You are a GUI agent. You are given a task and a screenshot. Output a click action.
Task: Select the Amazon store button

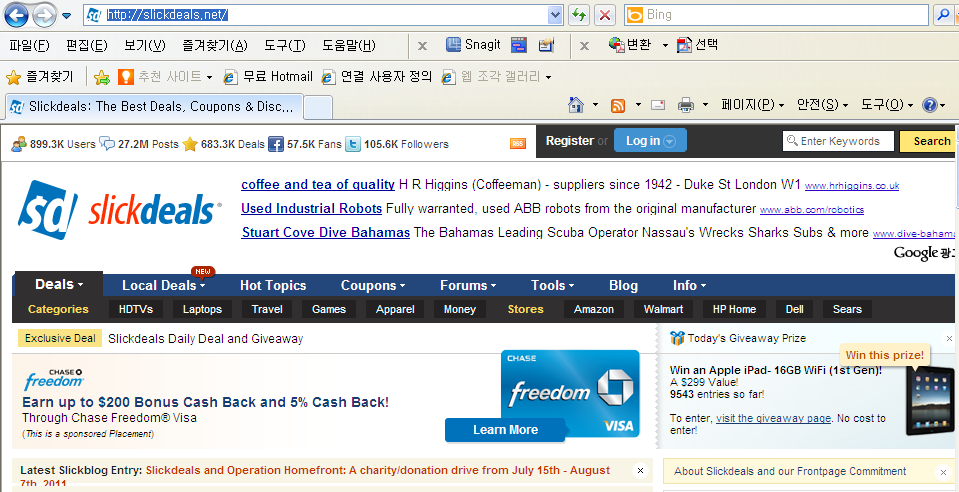(593, 309)
